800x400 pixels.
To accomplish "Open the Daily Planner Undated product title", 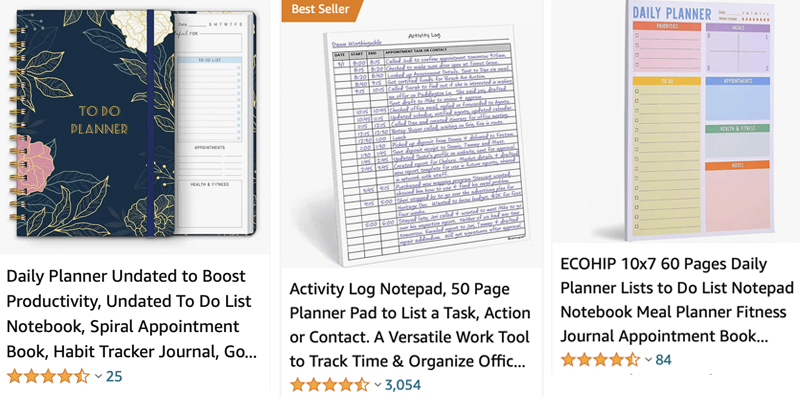I will 132,314.
